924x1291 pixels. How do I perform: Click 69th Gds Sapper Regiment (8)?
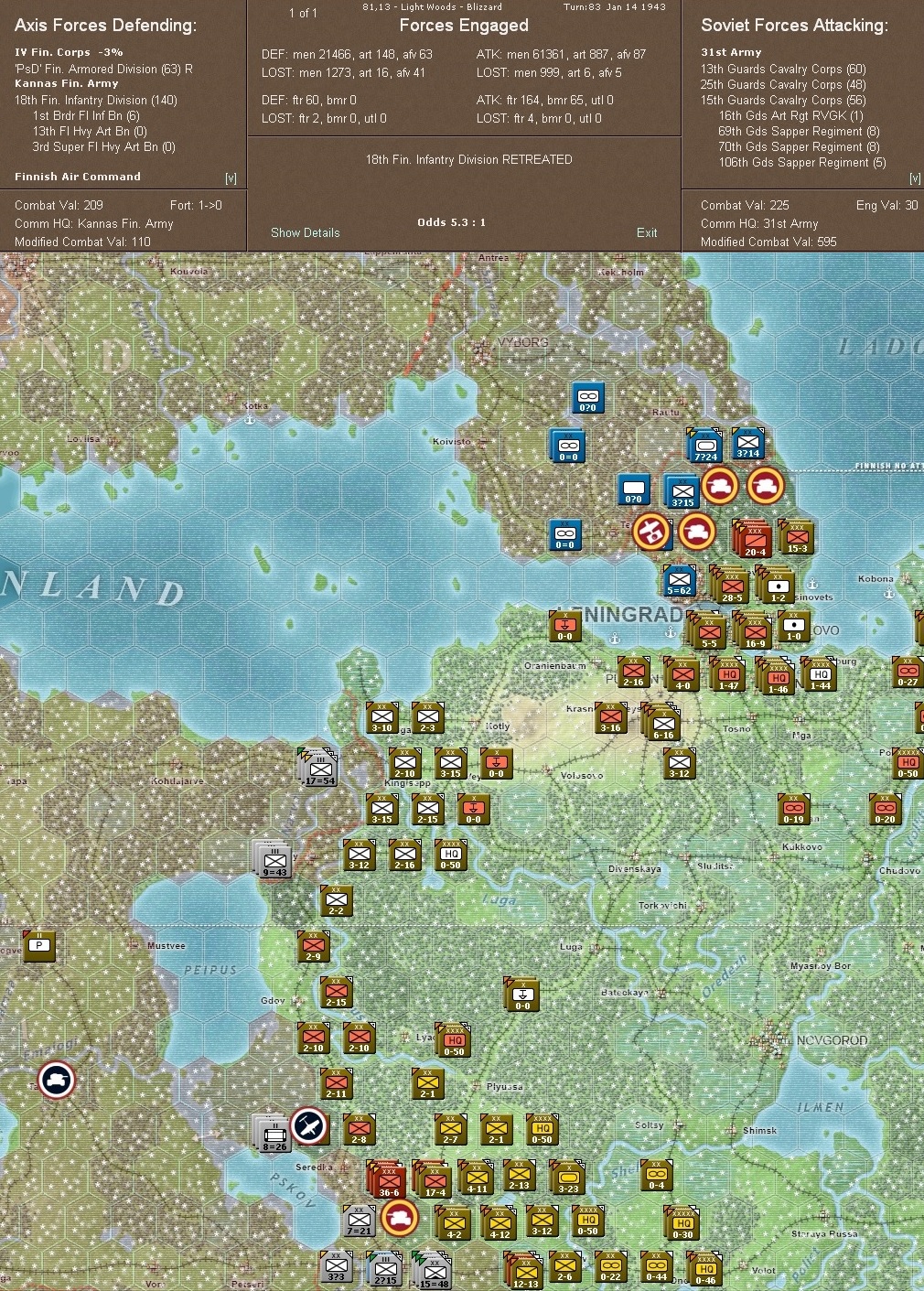(x=799, y=132)
